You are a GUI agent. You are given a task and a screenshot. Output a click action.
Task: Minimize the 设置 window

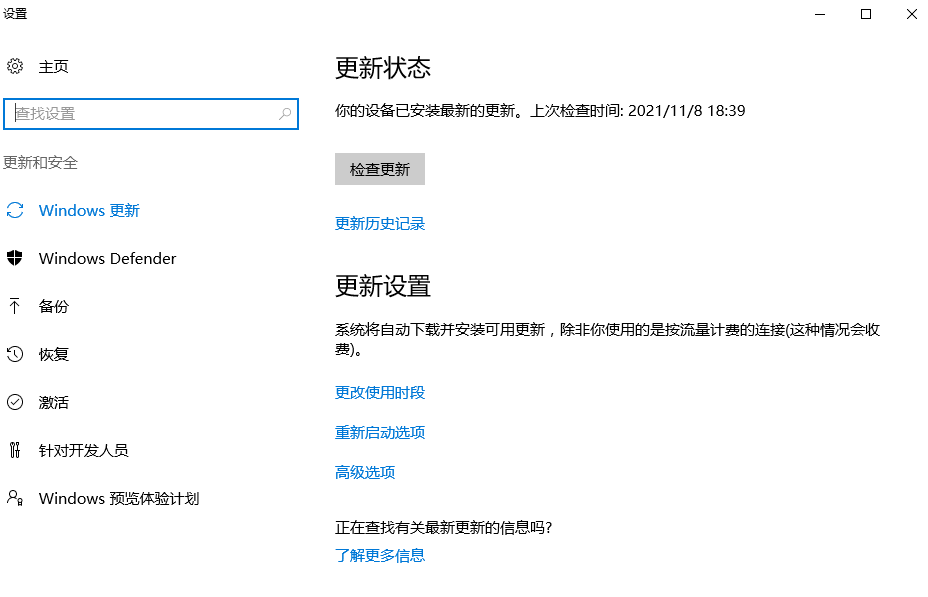pos(820,14)
